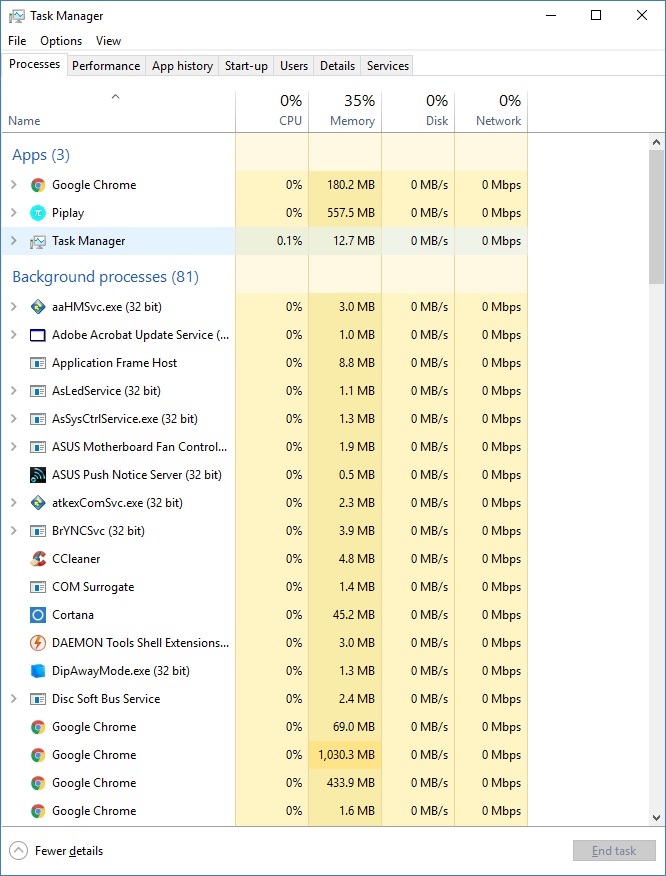Switch to the Start-up tab
Screen dimensions: 666x876
click(246, 66)
